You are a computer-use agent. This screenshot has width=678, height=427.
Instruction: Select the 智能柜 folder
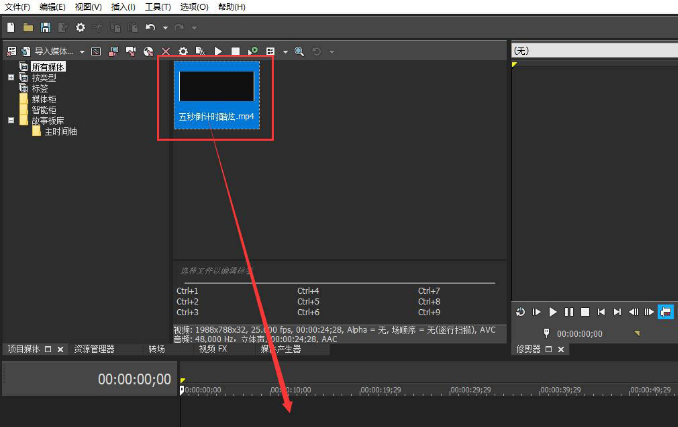[x=44, y=110]
